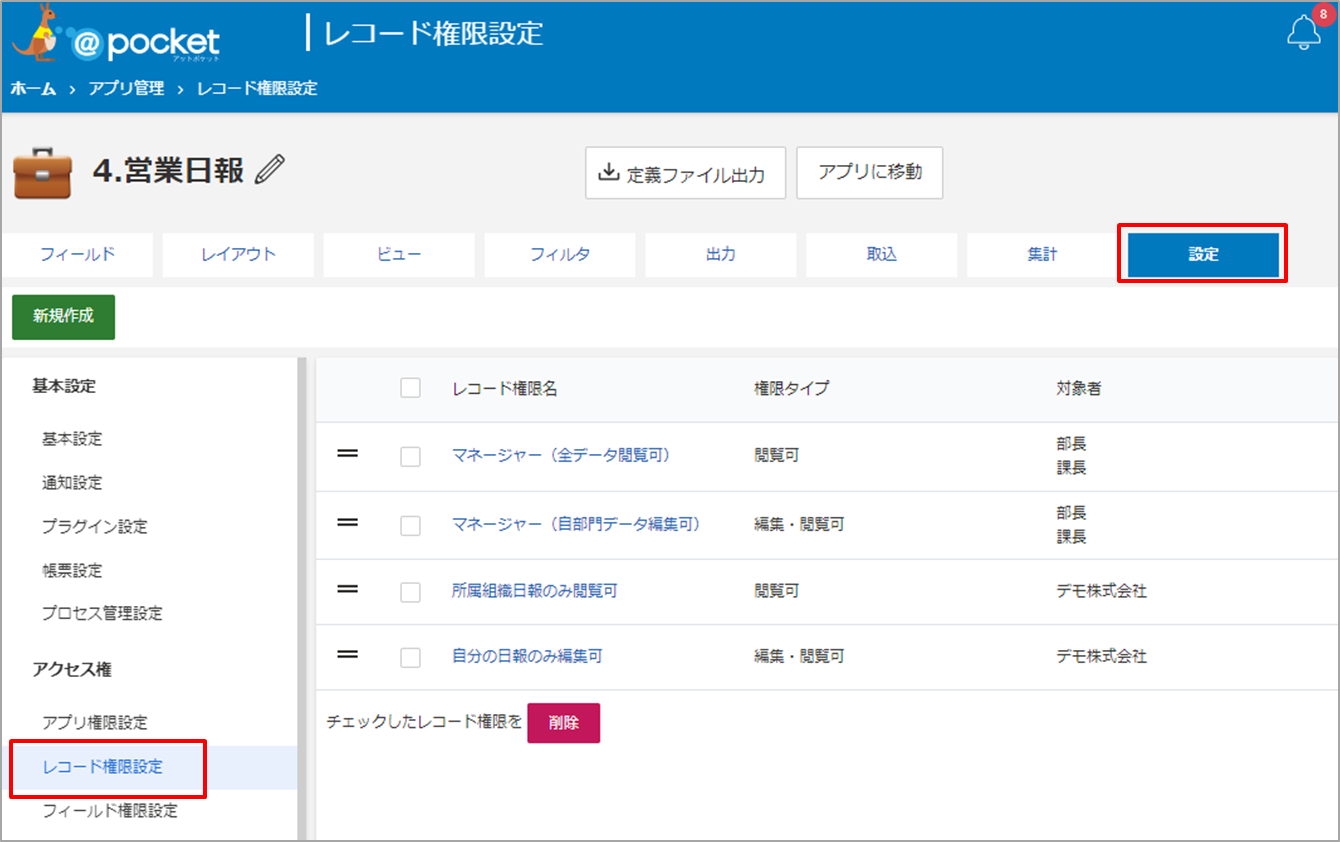Click the 4.営業日報 app title
The height and width of the screenshot is (842, 1340).
click(x=168, y=170)
